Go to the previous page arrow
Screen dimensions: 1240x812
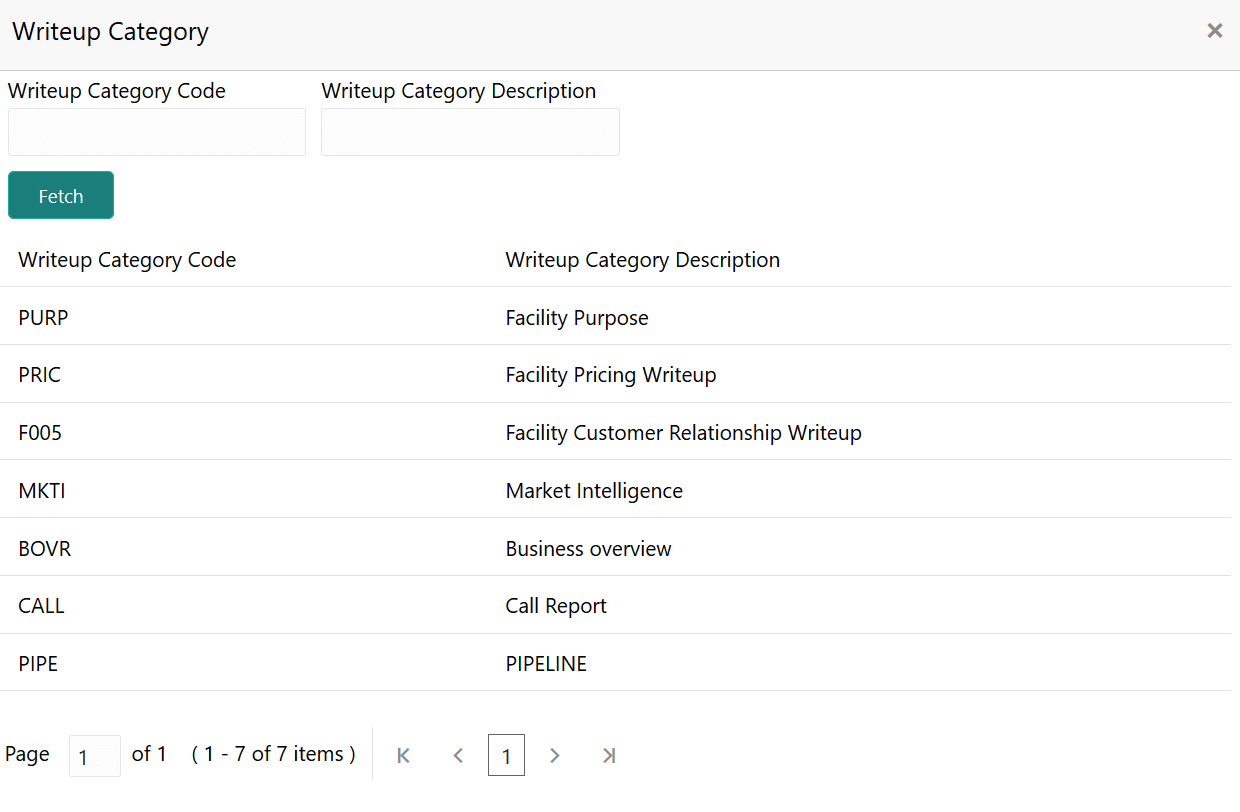tap(458, 755)
